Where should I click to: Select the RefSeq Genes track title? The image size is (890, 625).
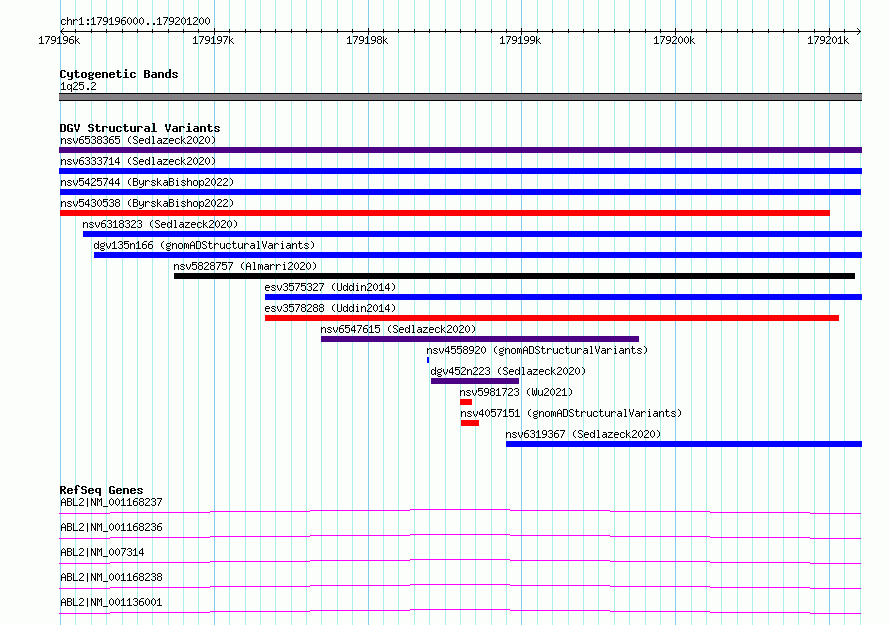(102, 490)
